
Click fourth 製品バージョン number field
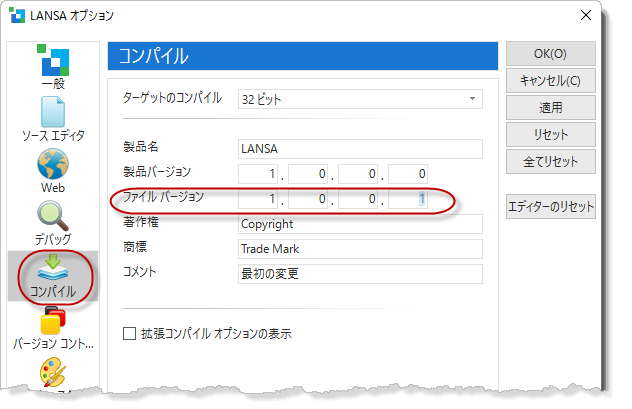pos(408,174)
